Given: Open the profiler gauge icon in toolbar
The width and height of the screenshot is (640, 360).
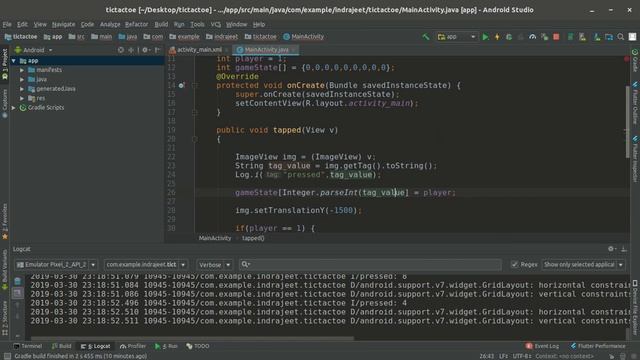Looking at the screenshot, I should pyautogui.click(x=532, y=37).
